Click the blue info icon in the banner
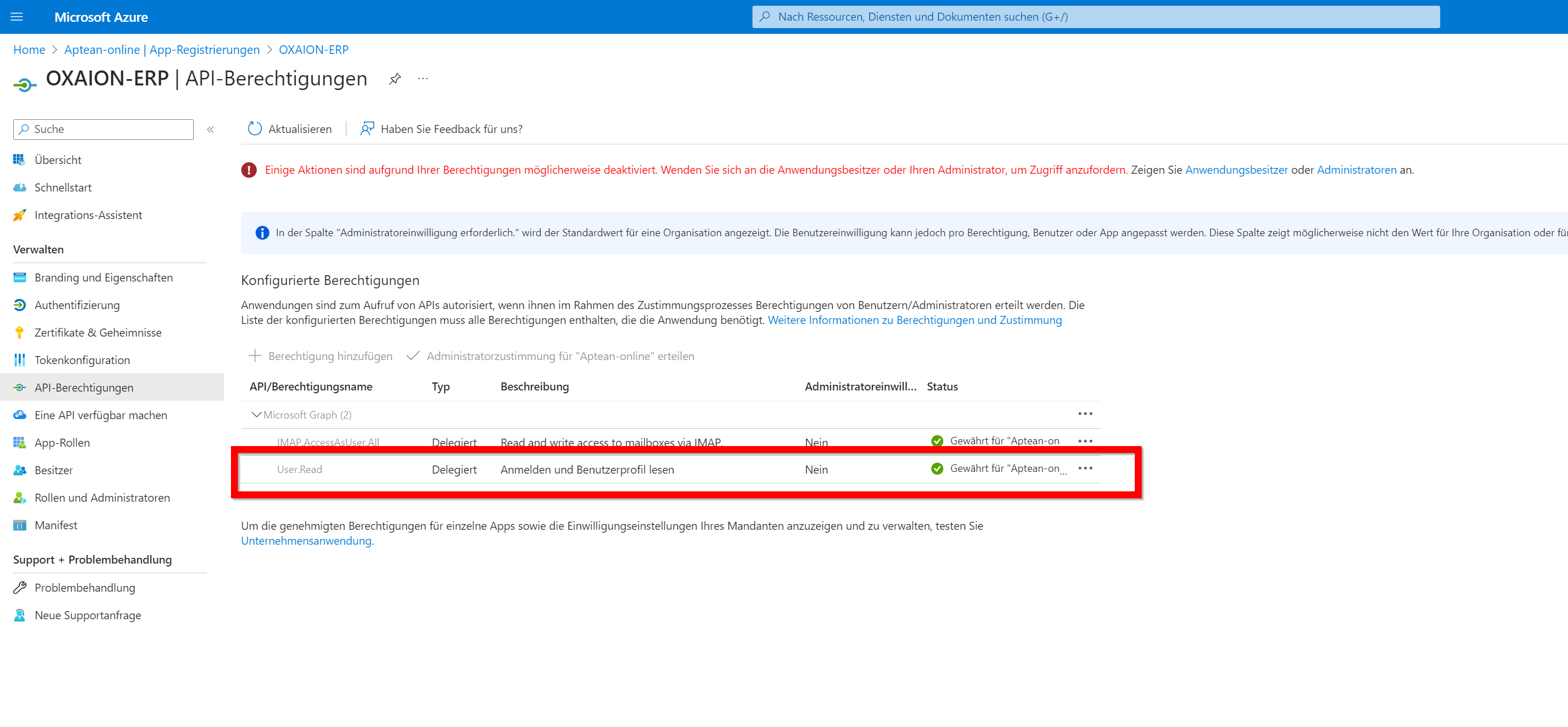The height and width of the screenshot is (727, 1568). click(x=262, y=233)
